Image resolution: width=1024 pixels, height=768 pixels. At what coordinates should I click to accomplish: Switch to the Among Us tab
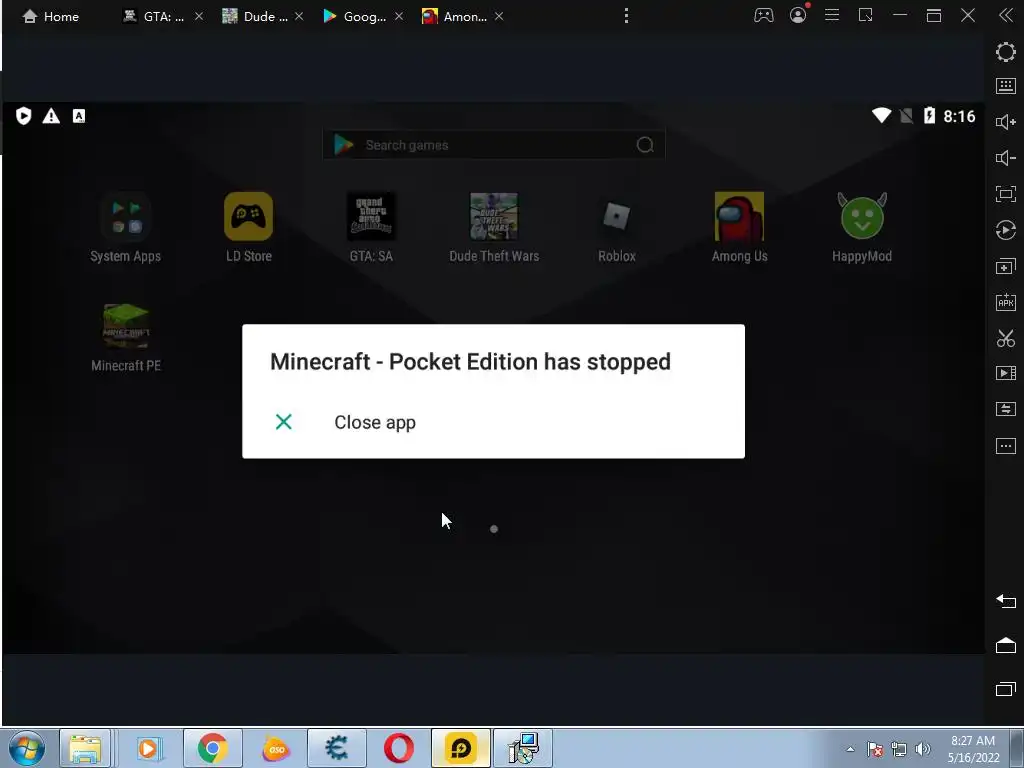click(x=455, y=16)
